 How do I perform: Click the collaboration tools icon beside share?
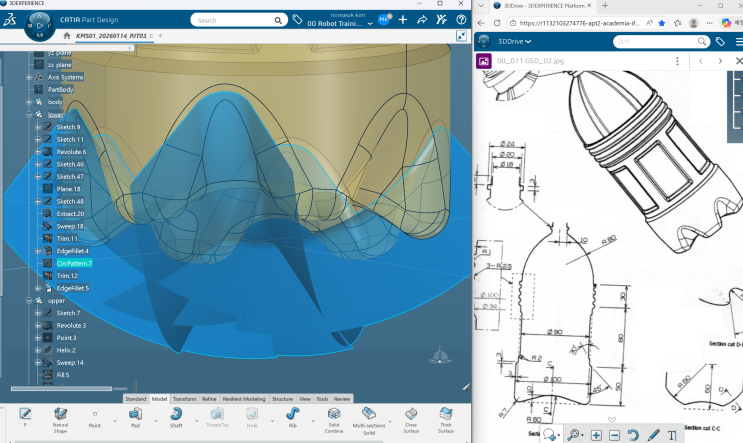pyautogui.click(x=441, y=20)
